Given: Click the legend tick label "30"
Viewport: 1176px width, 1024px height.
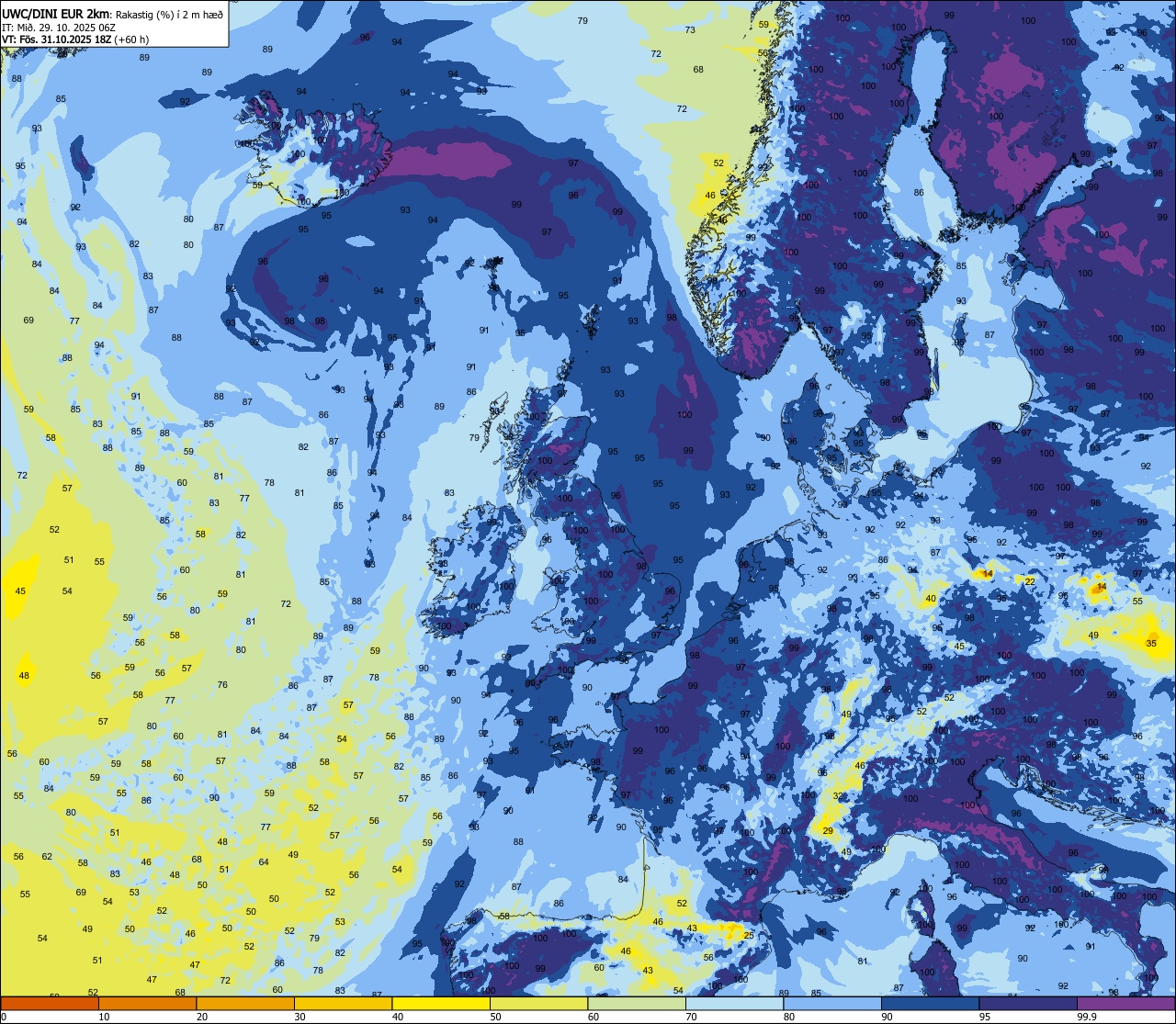Looking at the screenshot, I should [300, 1017].
